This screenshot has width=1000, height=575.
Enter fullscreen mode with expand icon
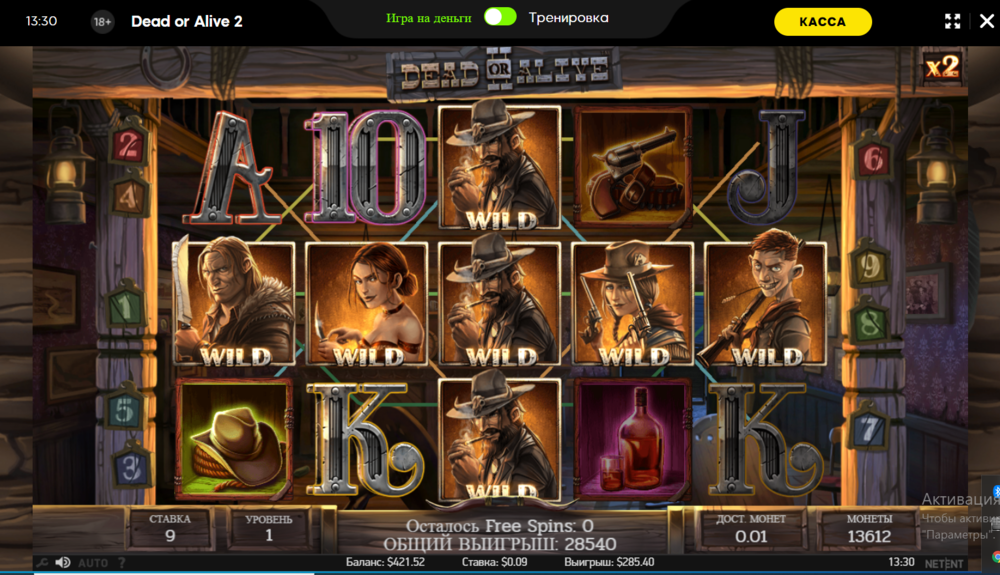pos(952,21)
